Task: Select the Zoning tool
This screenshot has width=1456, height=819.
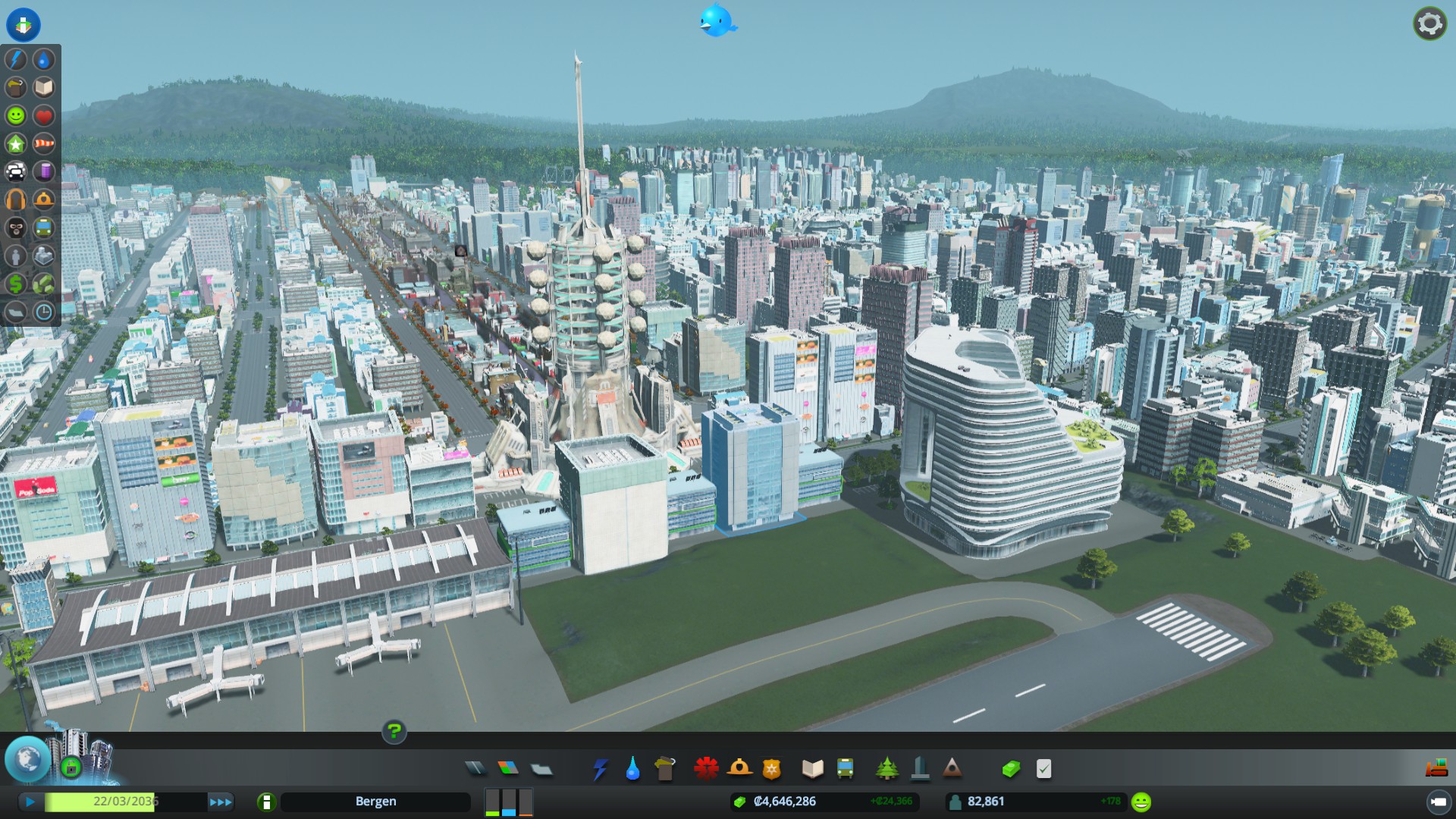Action: point(508,769)
